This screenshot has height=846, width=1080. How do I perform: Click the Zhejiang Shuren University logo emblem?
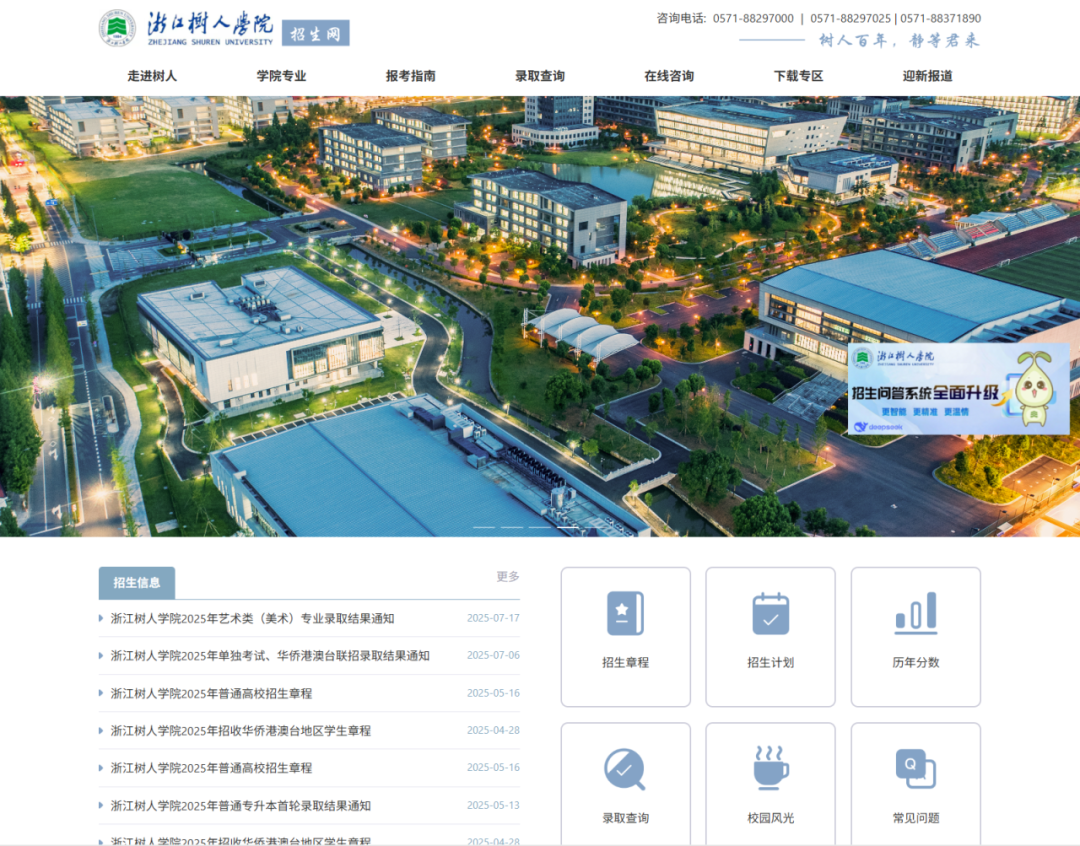(x=117, y=28)
